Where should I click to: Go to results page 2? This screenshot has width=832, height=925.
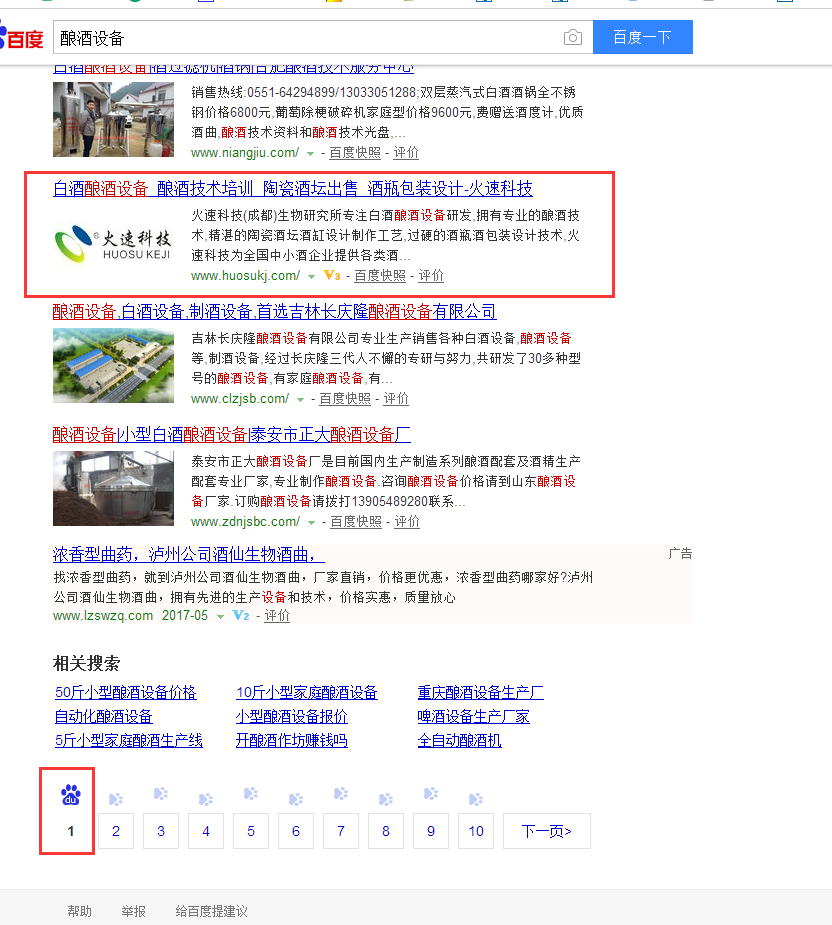tap(116, 831)
